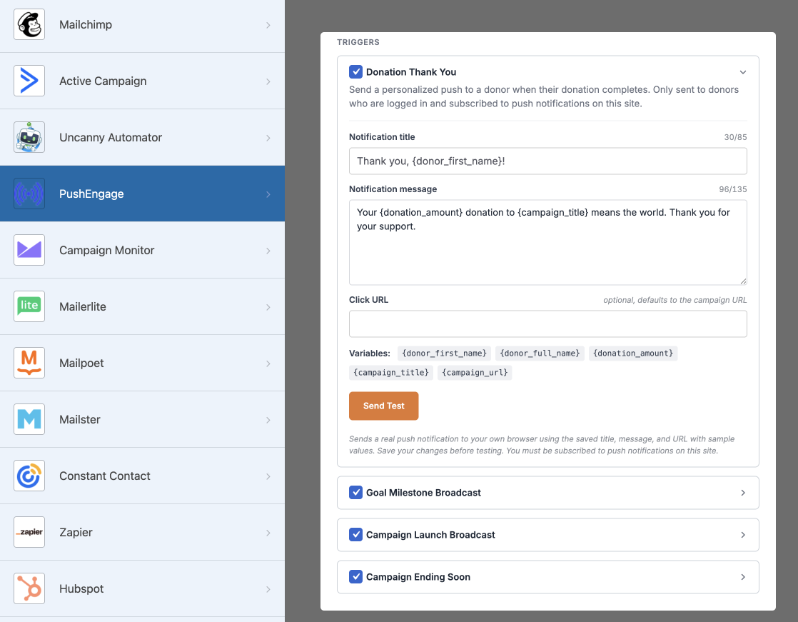Open the Mailchimp integration settings
798x622 pixels.
pyautogui.click(x=142, y=25)
